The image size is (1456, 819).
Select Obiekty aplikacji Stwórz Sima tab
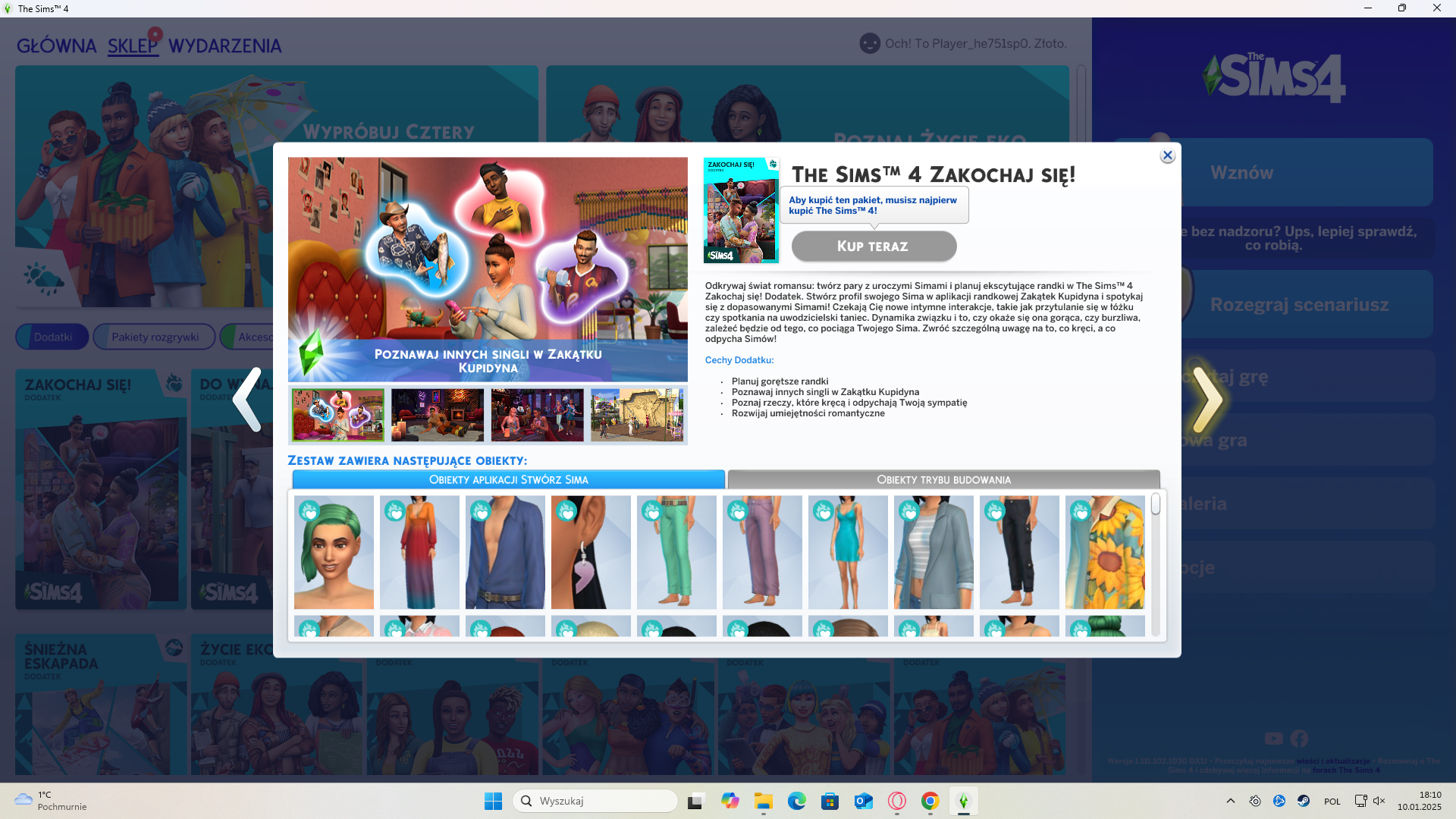(508, 479)
